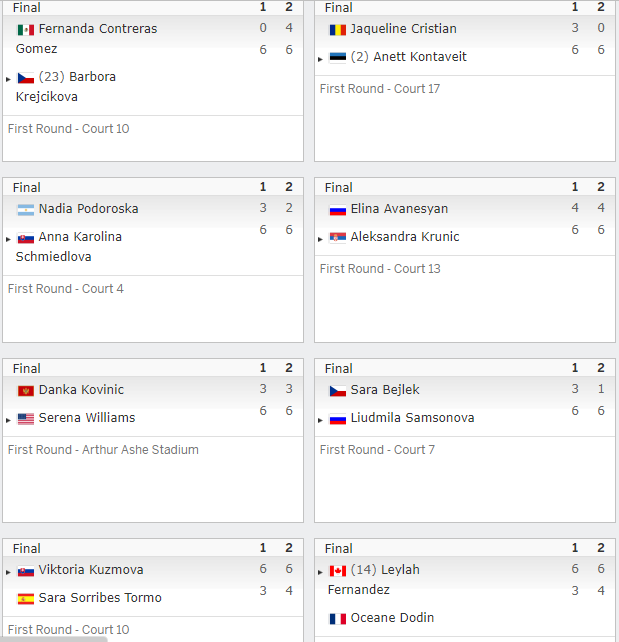
Task: Open Anett Kontaveit player link
Action: click(x=420, y=57)
